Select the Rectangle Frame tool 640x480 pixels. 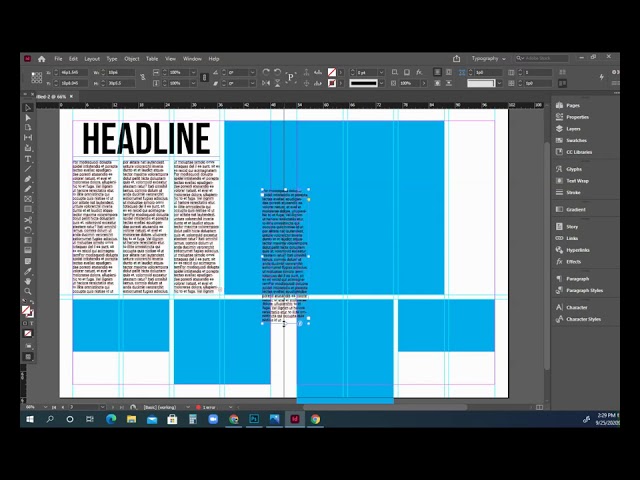pos(28,199)
